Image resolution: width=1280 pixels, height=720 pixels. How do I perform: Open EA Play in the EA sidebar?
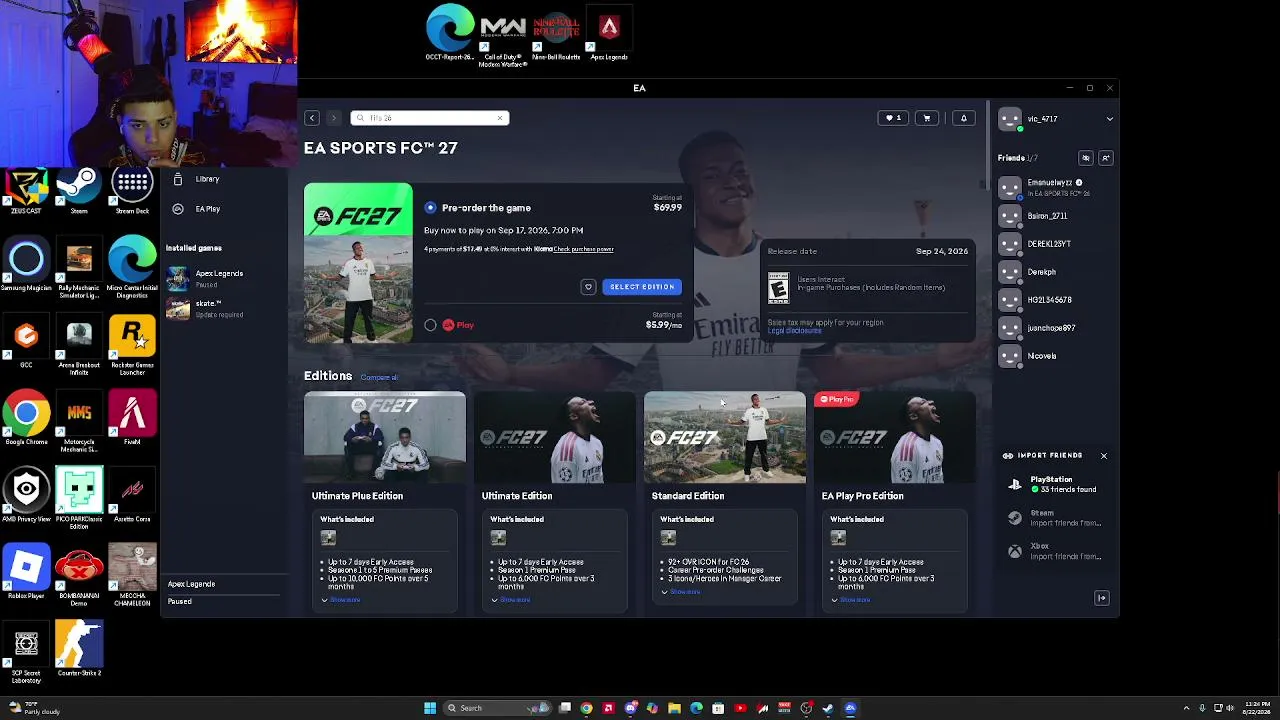coord(207,209)
